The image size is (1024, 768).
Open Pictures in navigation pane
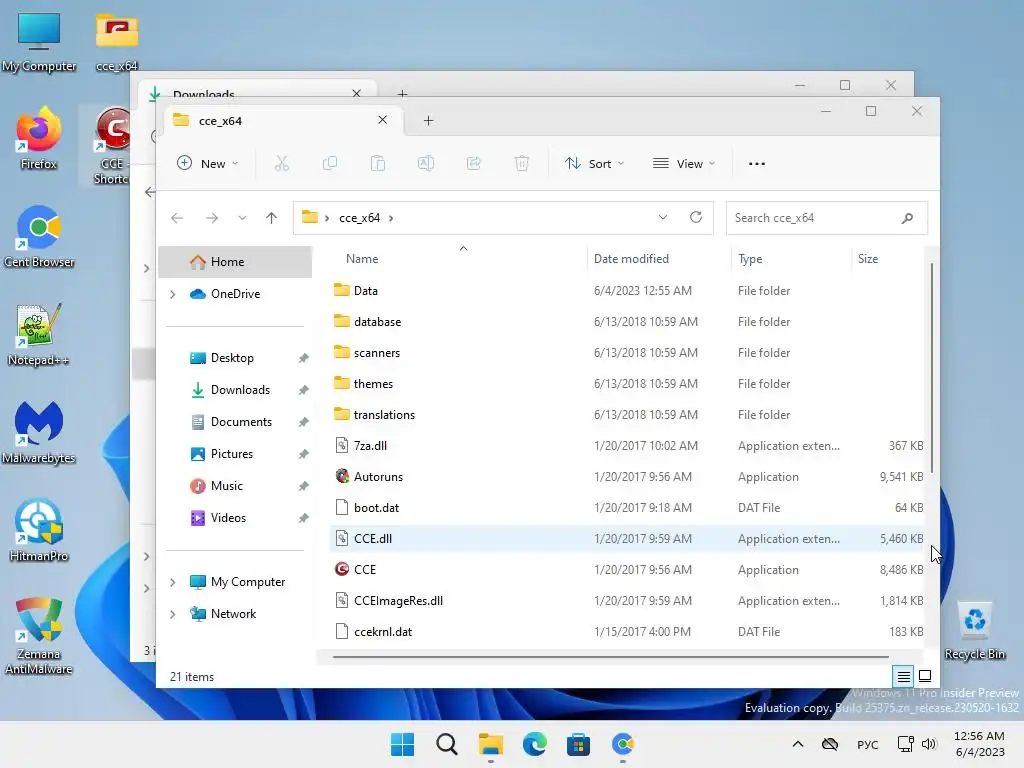[232, 454]
